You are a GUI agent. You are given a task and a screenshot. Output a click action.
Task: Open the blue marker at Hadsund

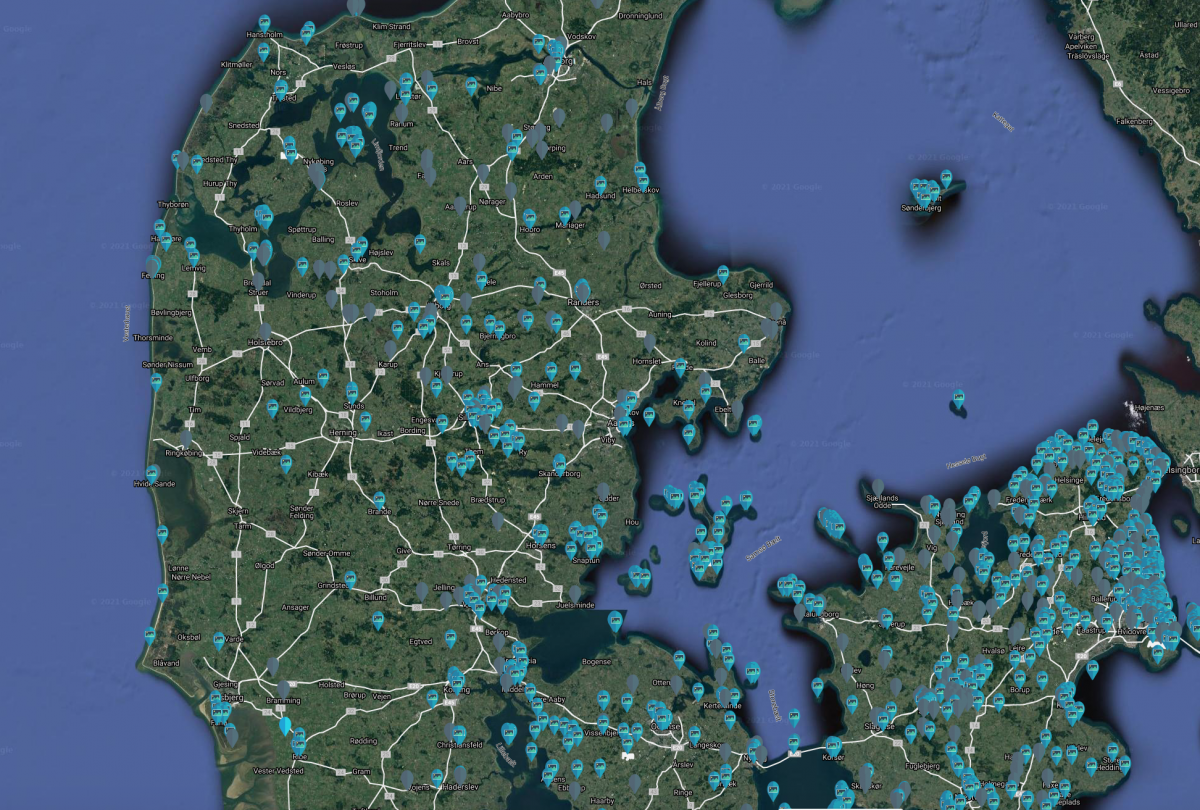[600, 184]
